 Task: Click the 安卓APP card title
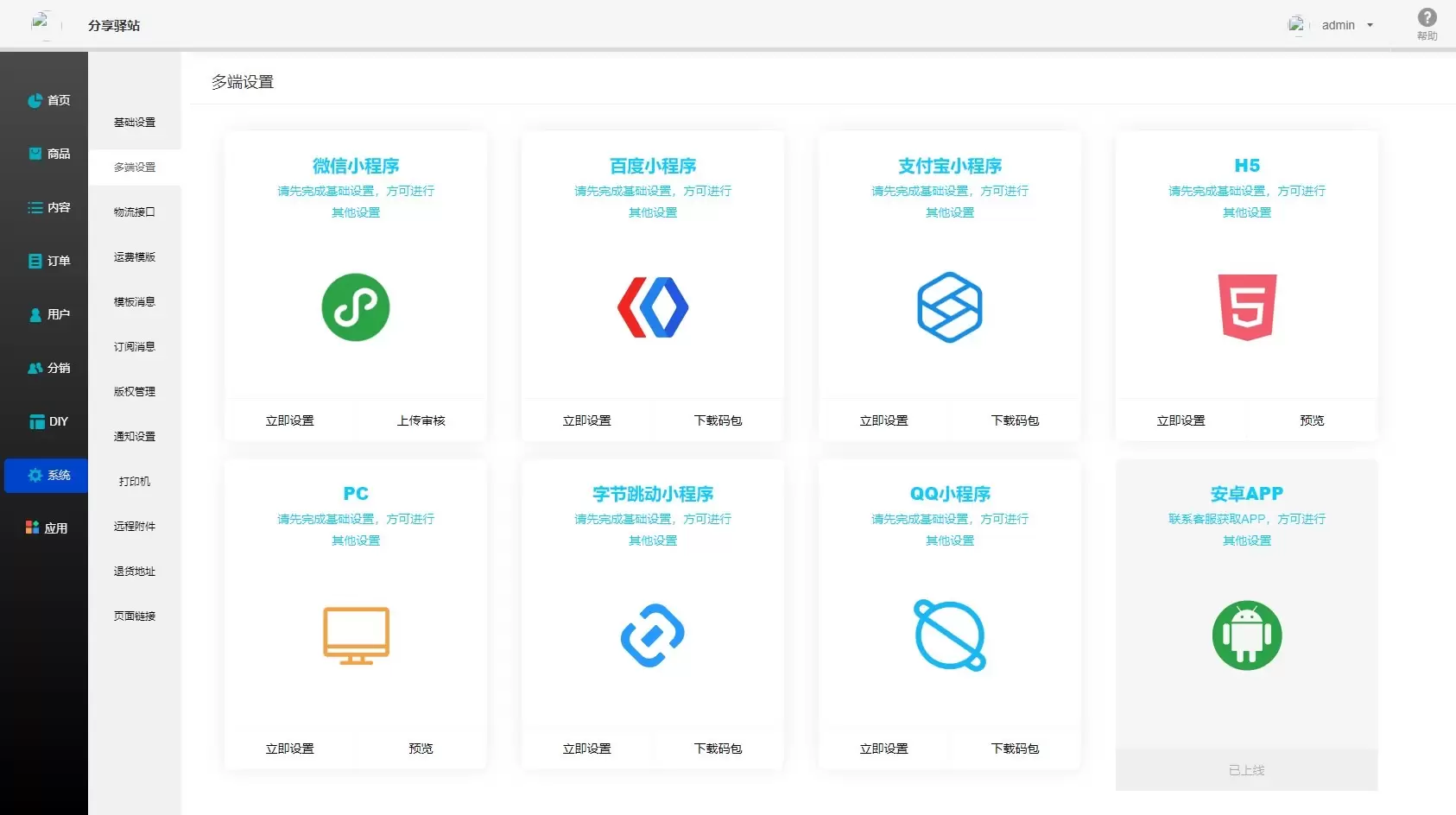pyautogui.click(x=1247, y=494)
